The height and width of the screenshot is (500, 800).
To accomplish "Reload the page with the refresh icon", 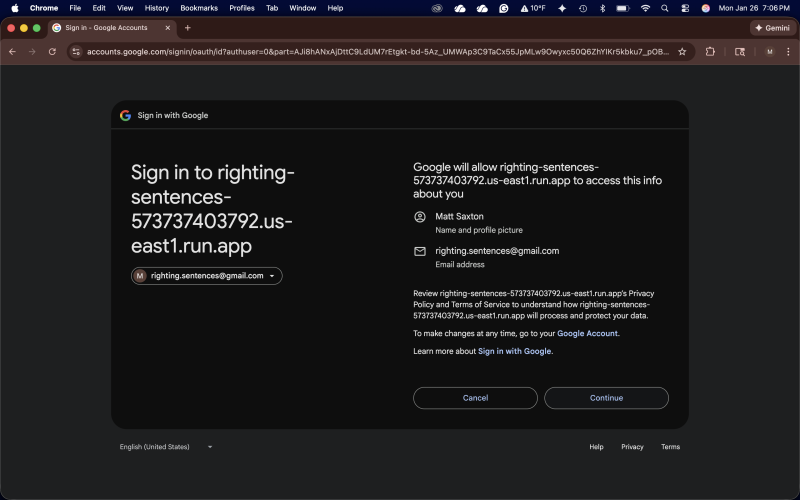I will coord(52,52).
